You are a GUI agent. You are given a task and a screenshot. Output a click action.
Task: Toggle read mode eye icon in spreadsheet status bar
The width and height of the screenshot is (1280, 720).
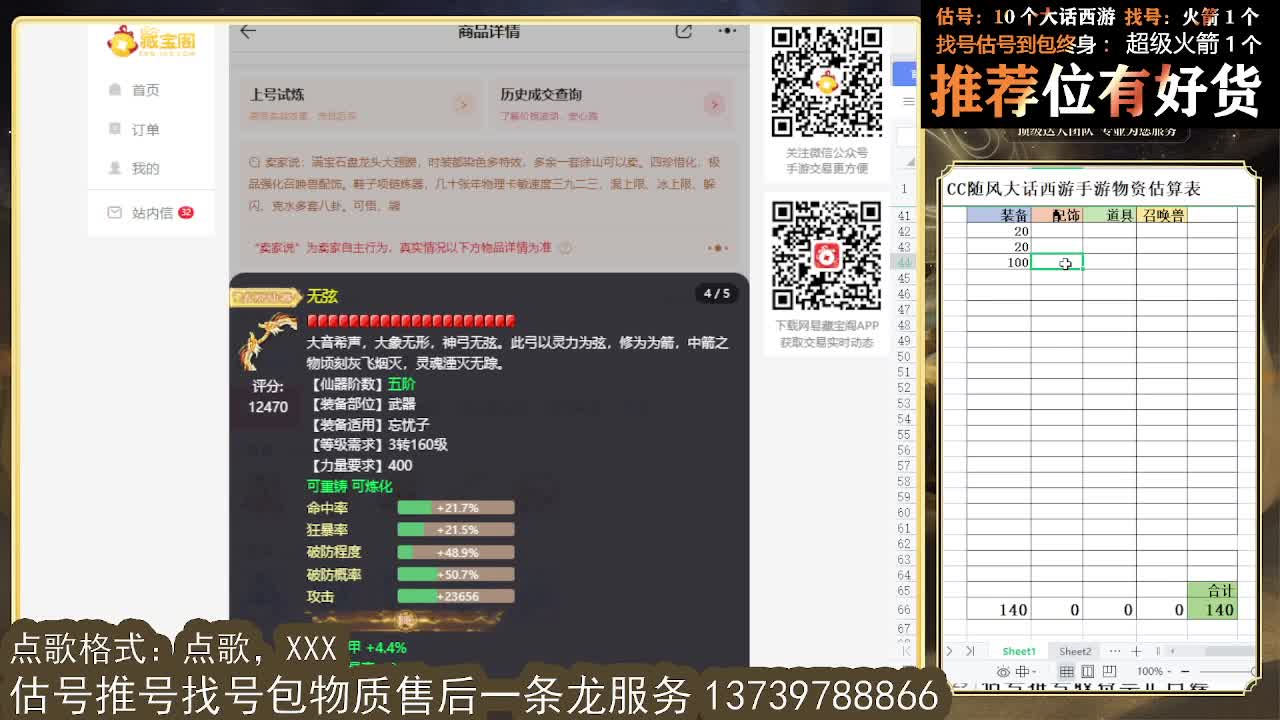1004,671
